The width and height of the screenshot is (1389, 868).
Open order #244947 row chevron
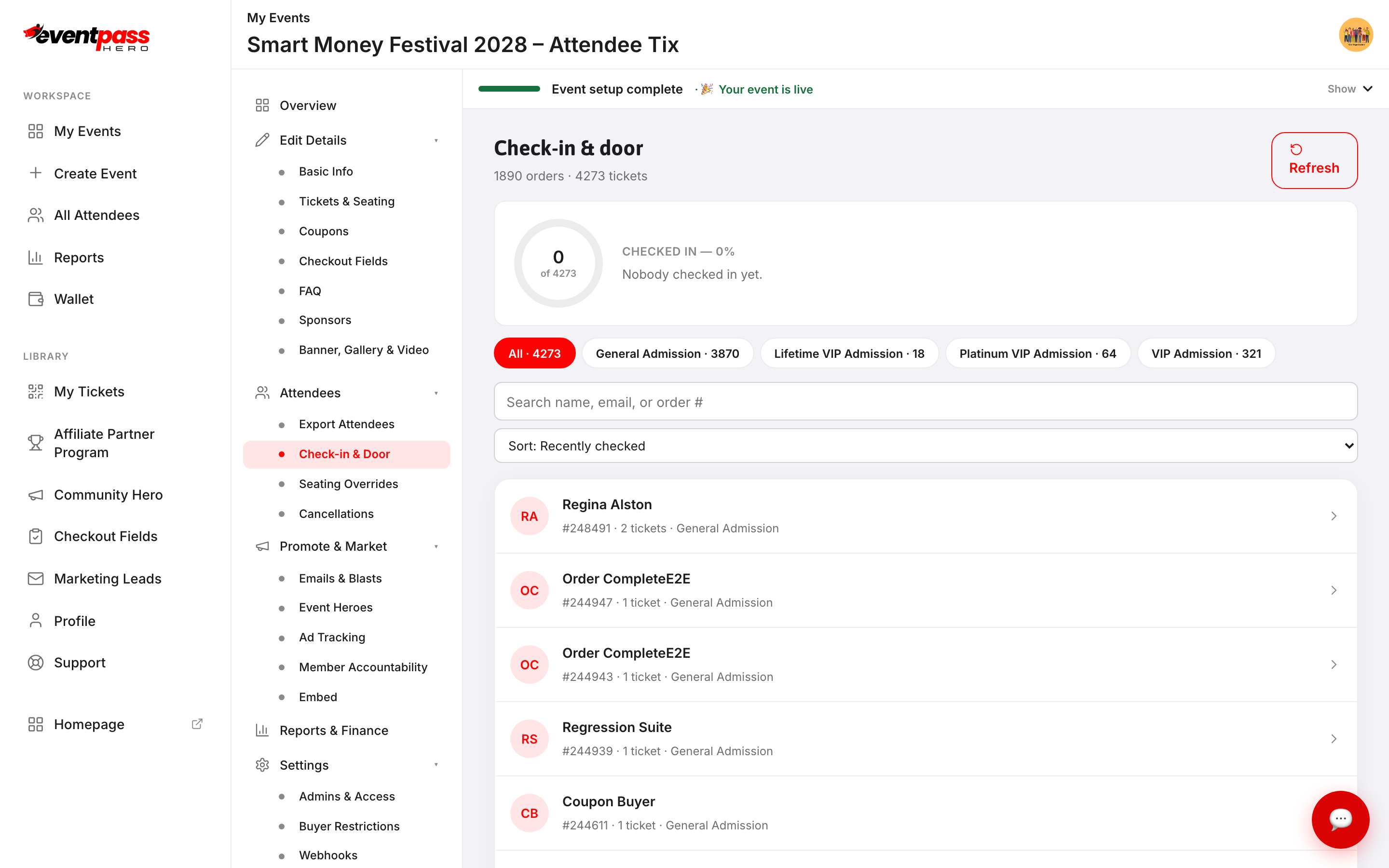pos(1334,590)
